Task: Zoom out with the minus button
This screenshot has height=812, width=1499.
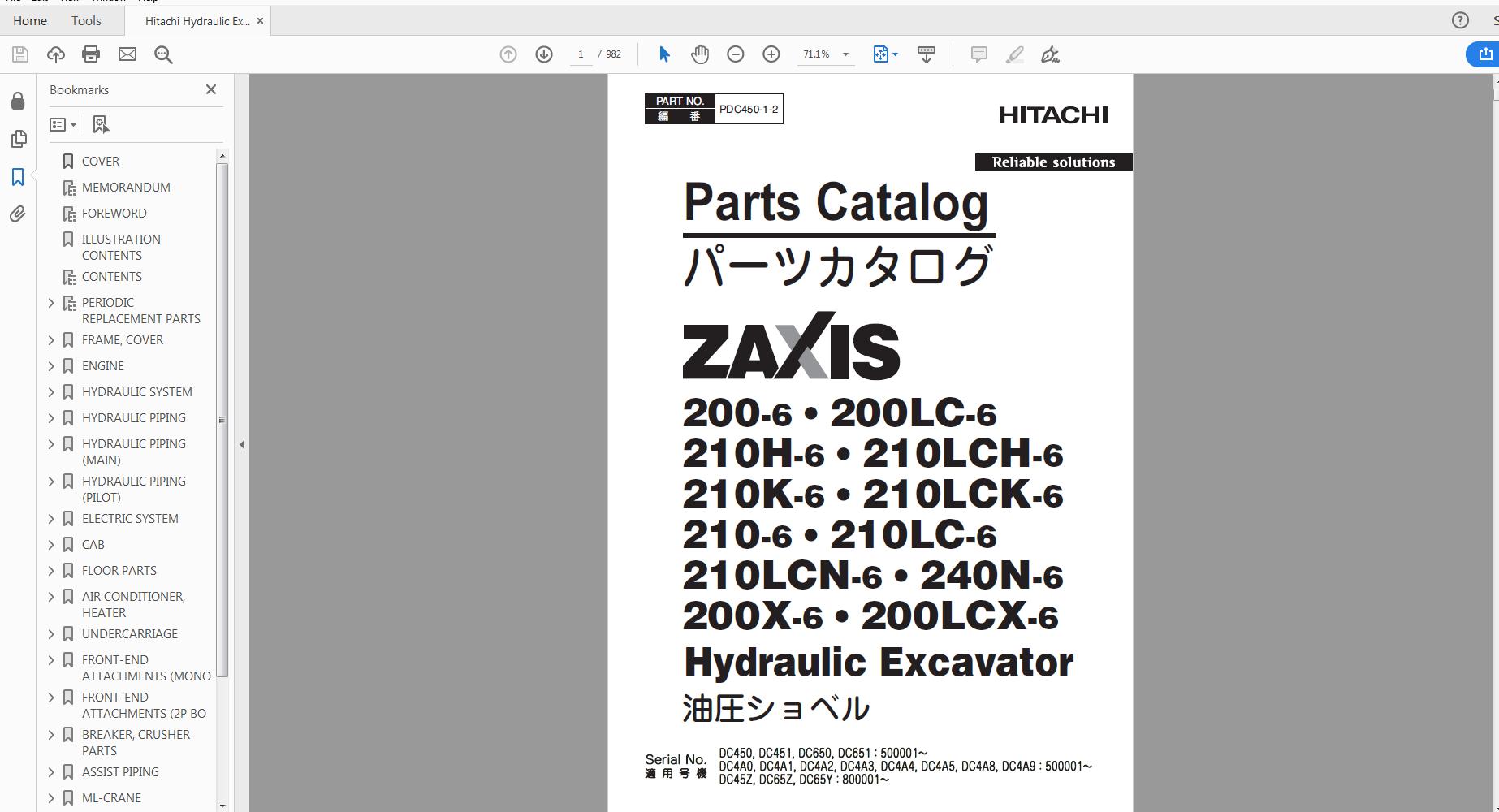Action: [x=736, y=54]
